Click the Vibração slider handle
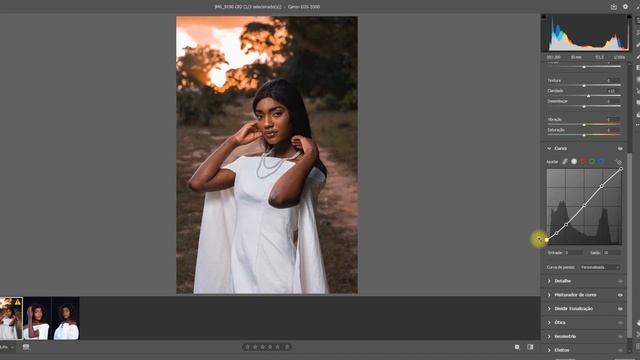640x360 pixels. click(x=584, y=124)
